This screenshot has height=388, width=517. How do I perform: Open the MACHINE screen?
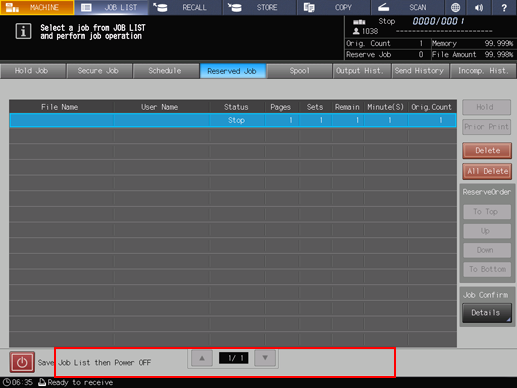coord(37,7)
